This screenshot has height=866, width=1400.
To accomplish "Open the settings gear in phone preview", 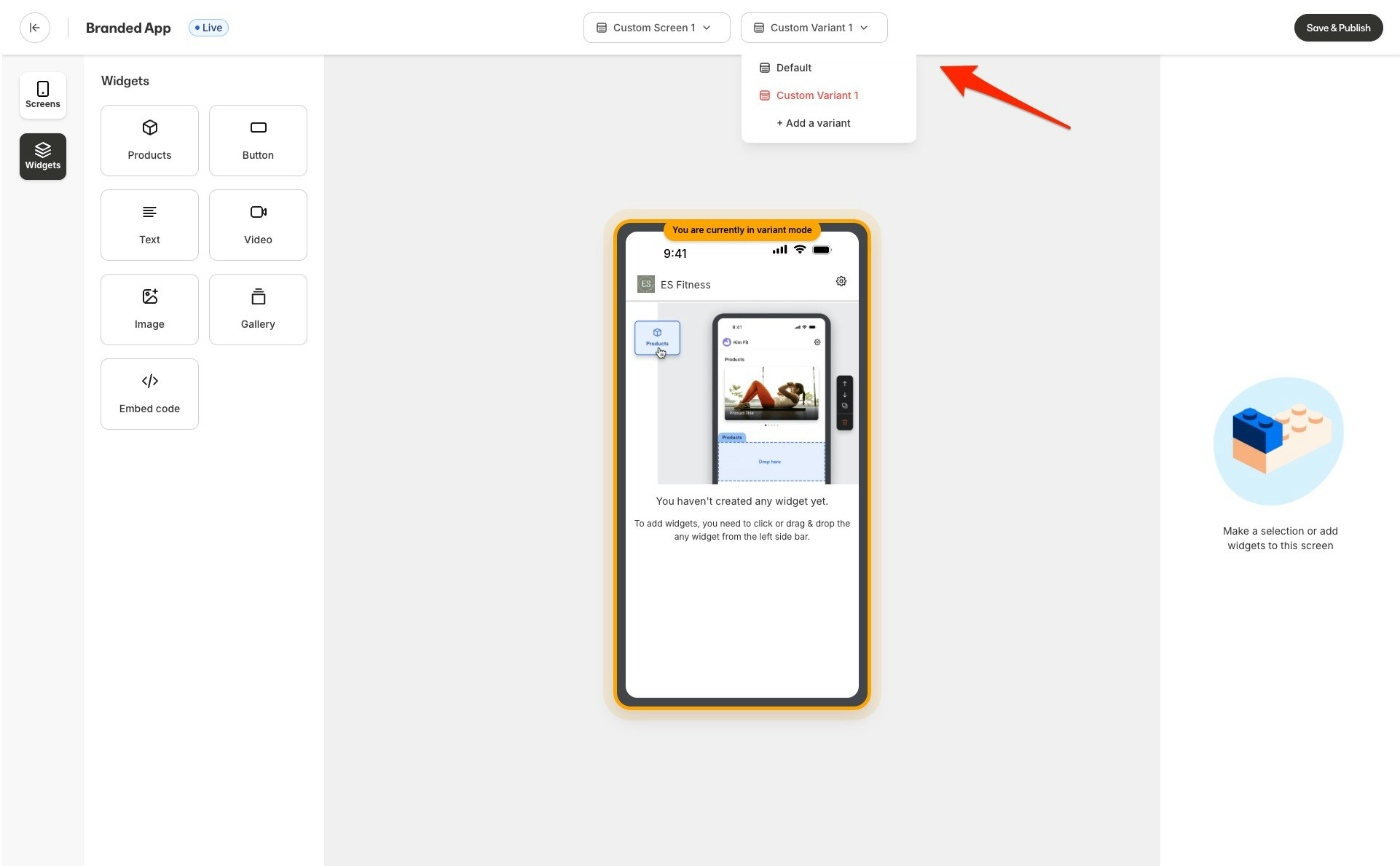I will [x=841, y=281].
